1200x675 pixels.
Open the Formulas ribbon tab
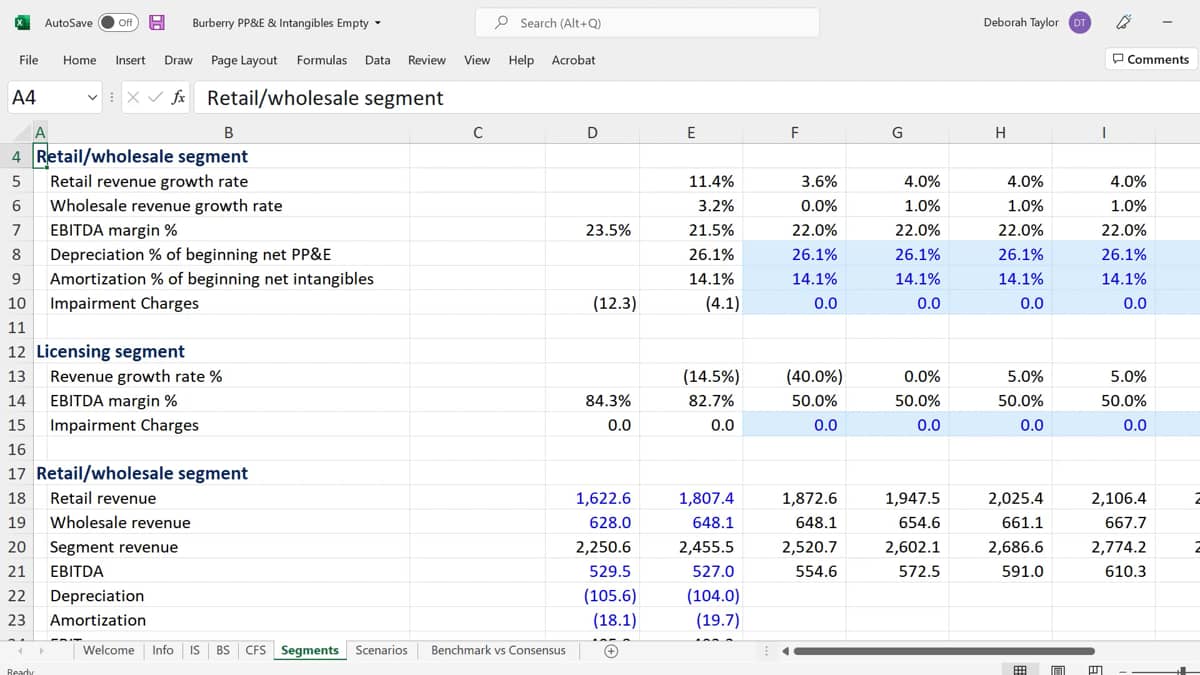(321, 60)
